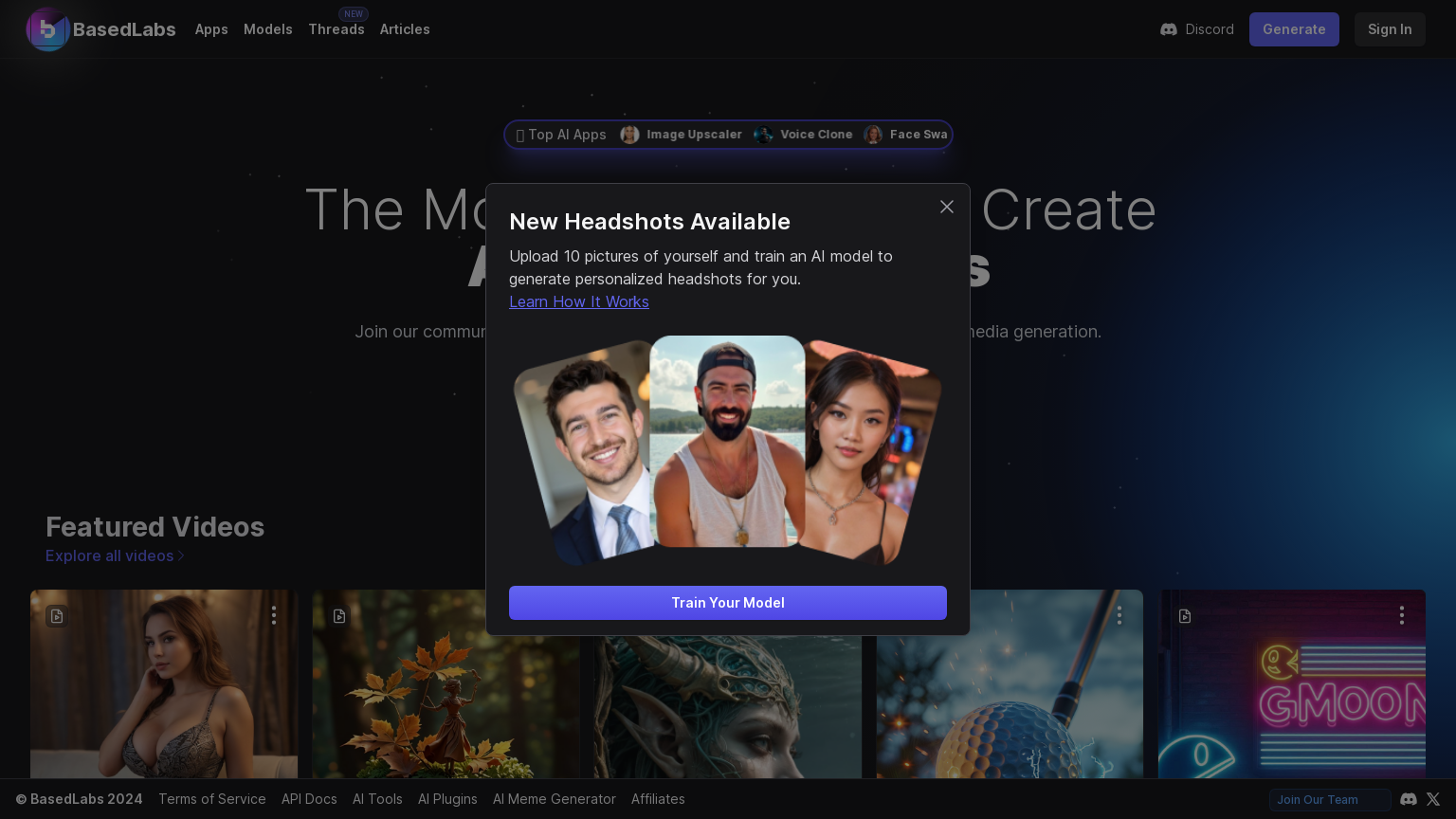Open the AI Meme Generator footer link
Viewport: 1456px width, 819px height.
[x=554, y=799]
